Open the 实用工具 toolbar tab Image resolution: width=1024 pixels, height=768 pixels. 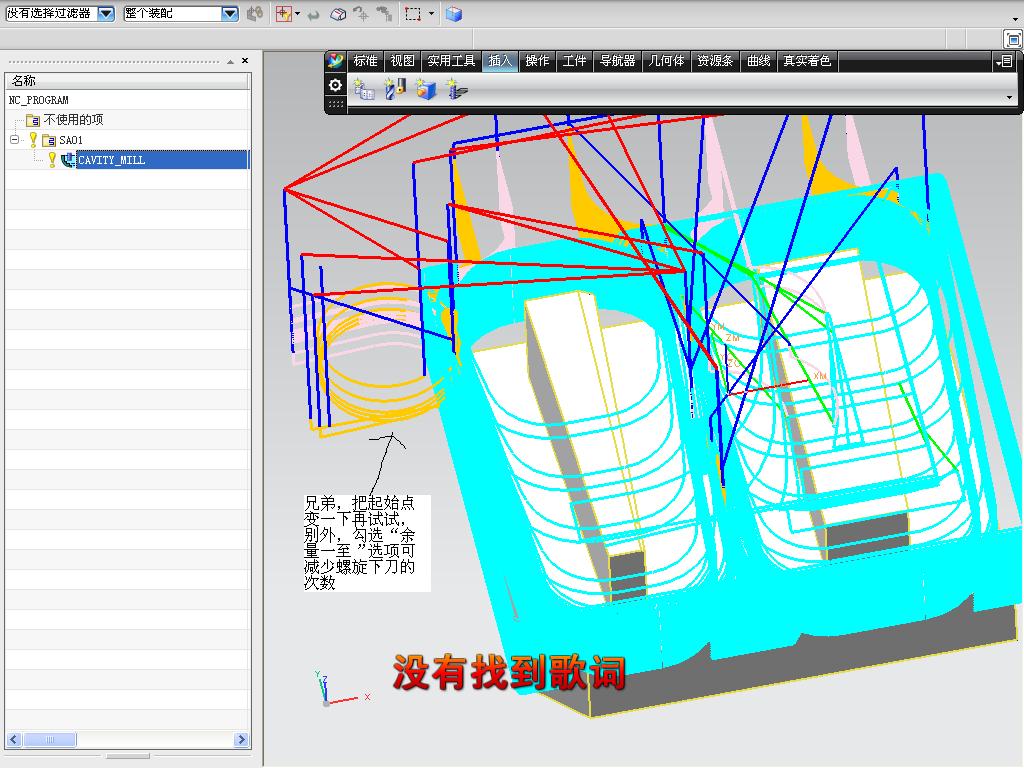click(x=451, y=61)
